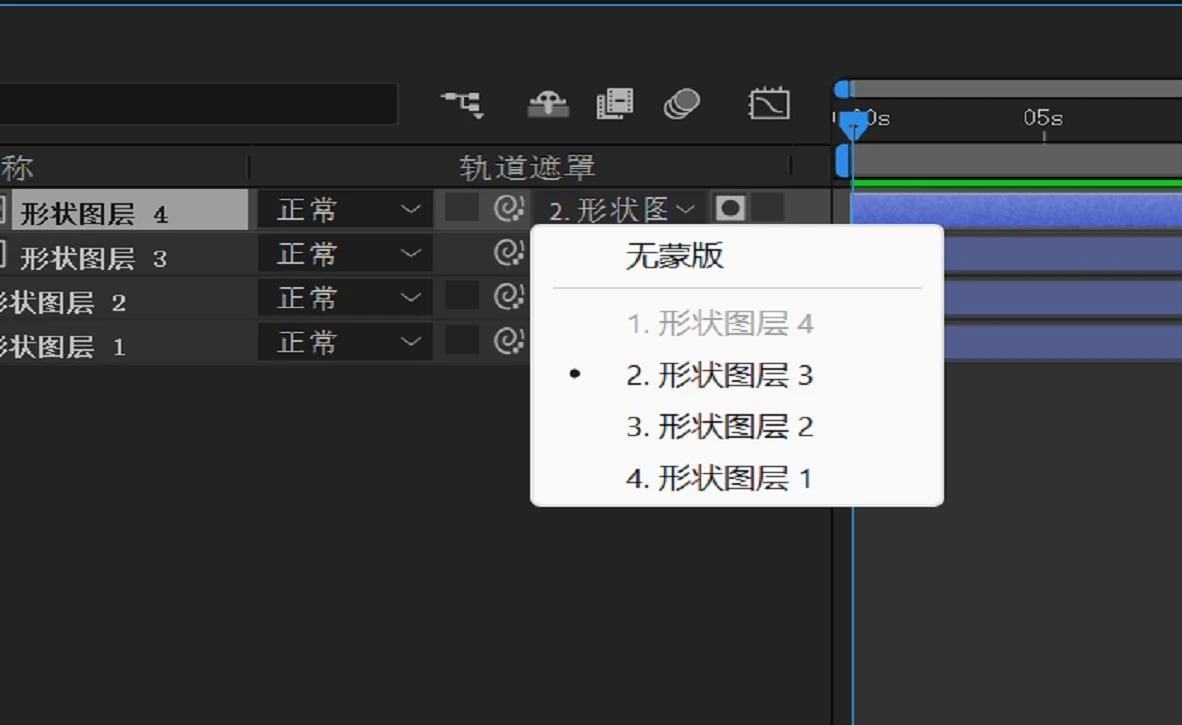Open the Graph Editor
The image size is (1182, 725).
click(768, 103)
